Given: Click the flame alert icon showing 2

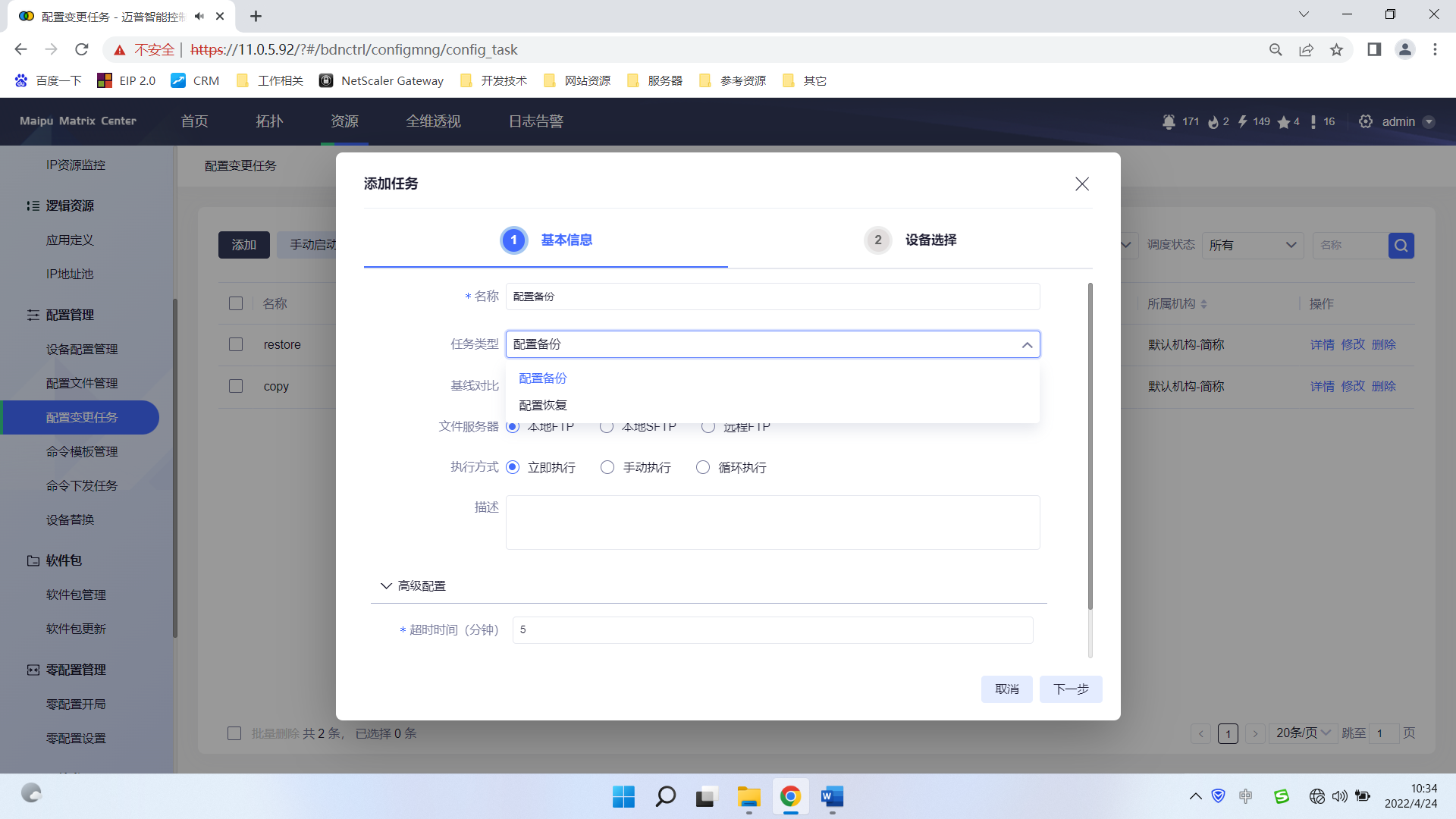Looking at the screenshot, I should tap(1213, 122).
